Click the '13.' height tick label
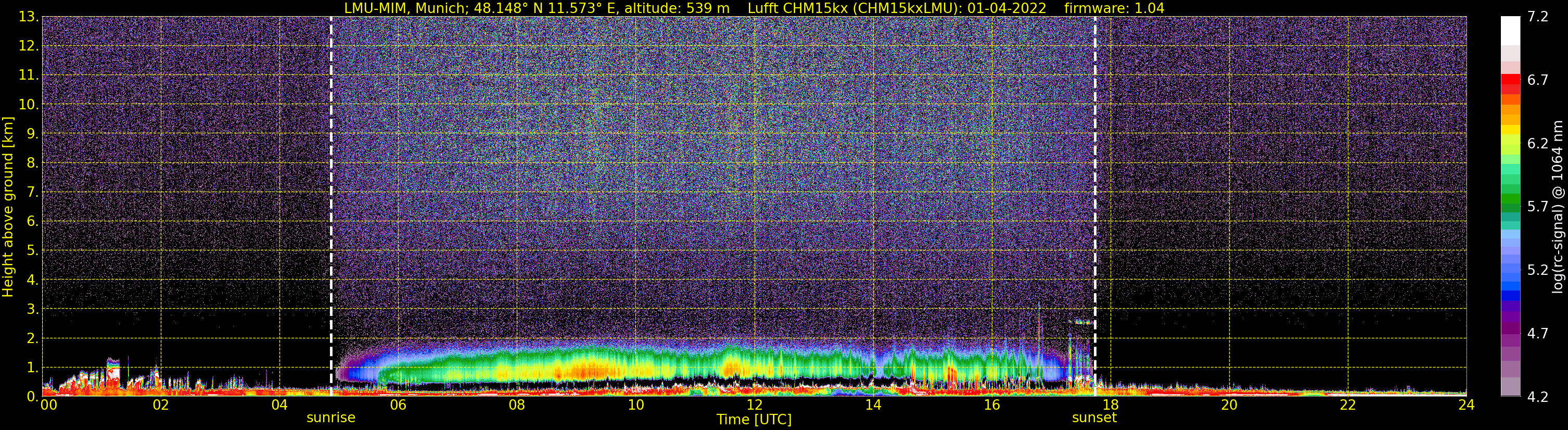Viewport: 1568px width, 430px height. tap(29, 17)
